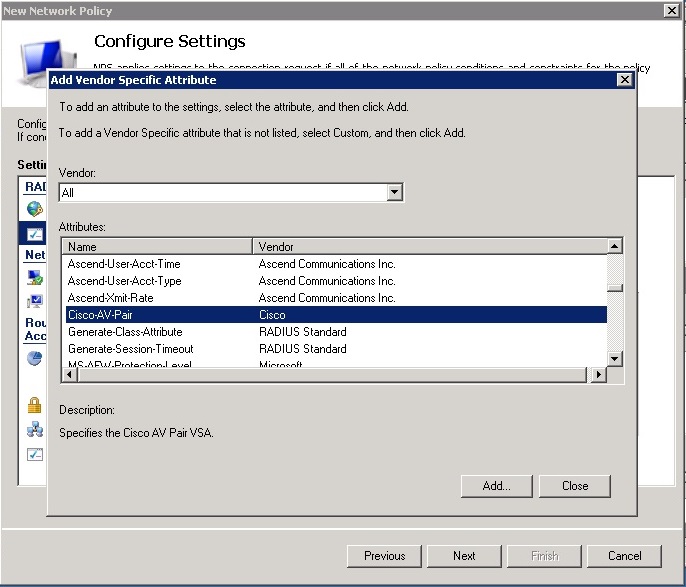Screen dimensions: 686x587
Task: Click the horizontal scrollbar right arrow
Action: point(599,374)
